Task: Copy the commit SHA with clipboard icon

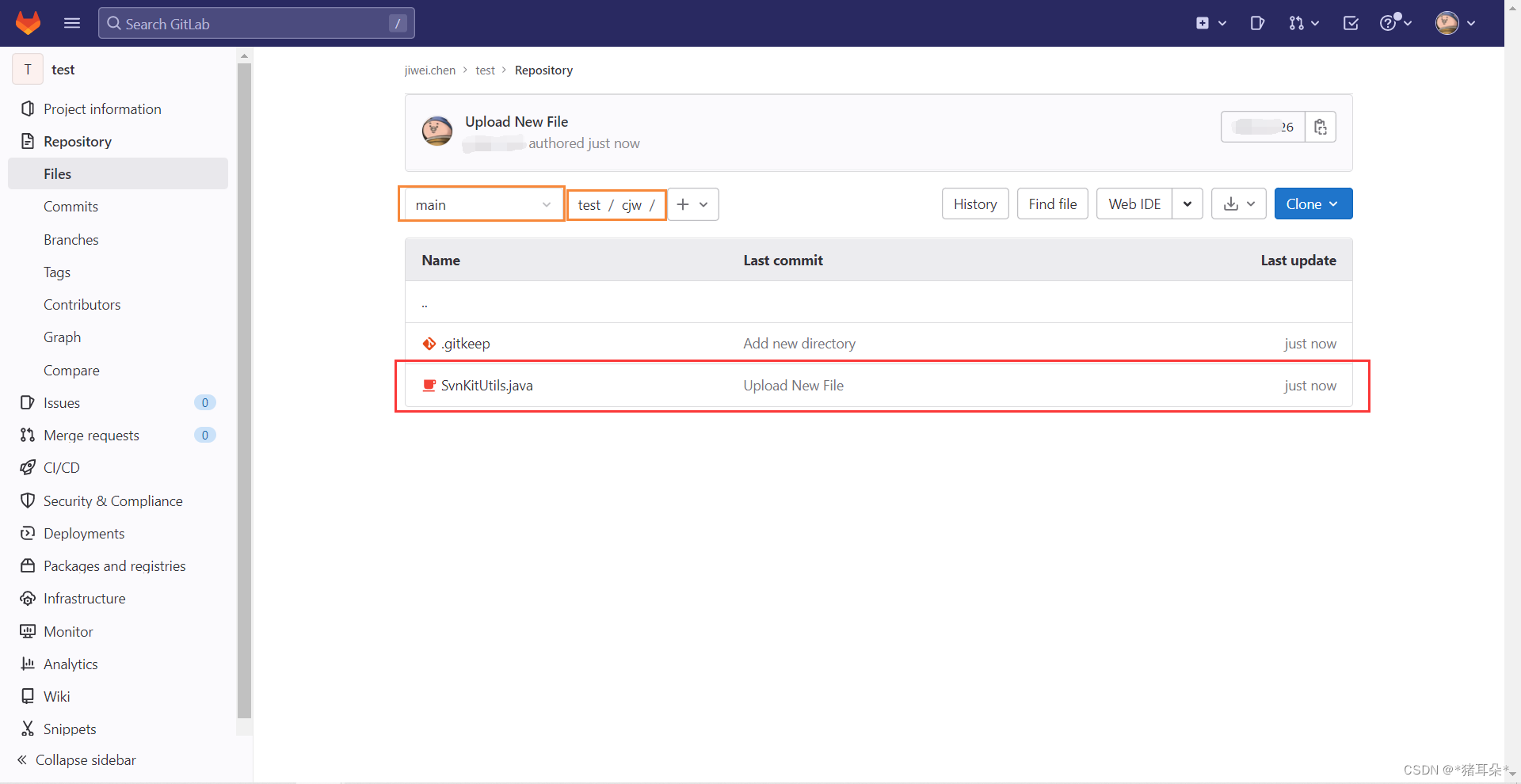Action: coord(1320,127)
